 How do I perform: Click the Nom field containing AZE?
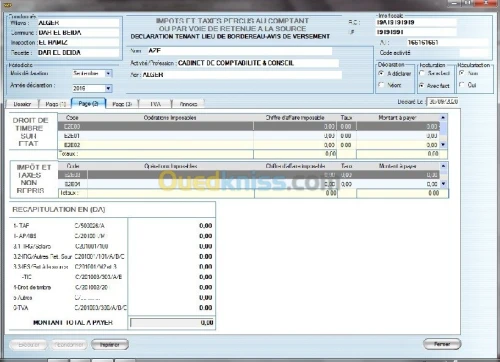(x=239, y=51)
